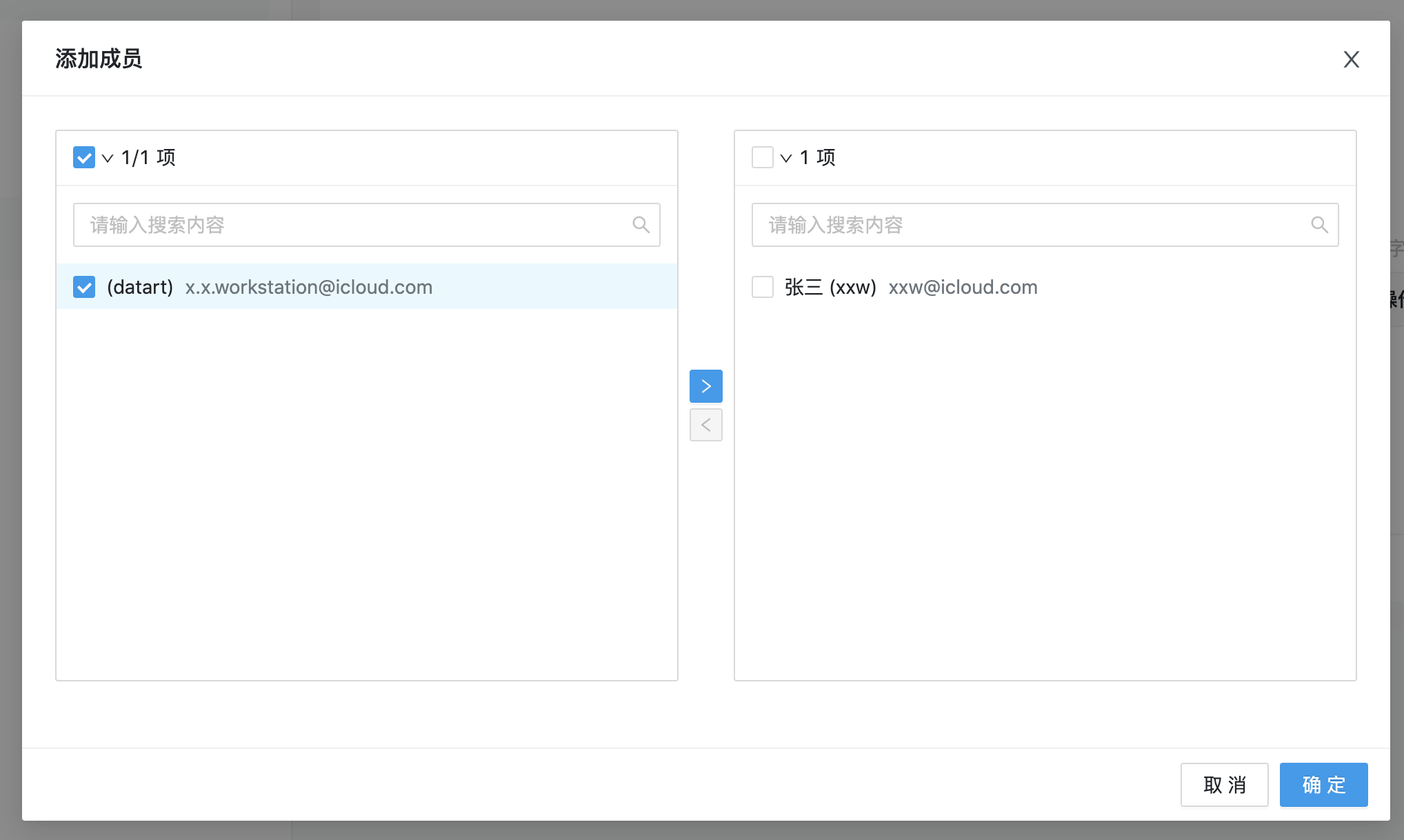Click the move-right arrow transfer button
1404x840 pixels.
pyautogui.click(x=705, y=386)
